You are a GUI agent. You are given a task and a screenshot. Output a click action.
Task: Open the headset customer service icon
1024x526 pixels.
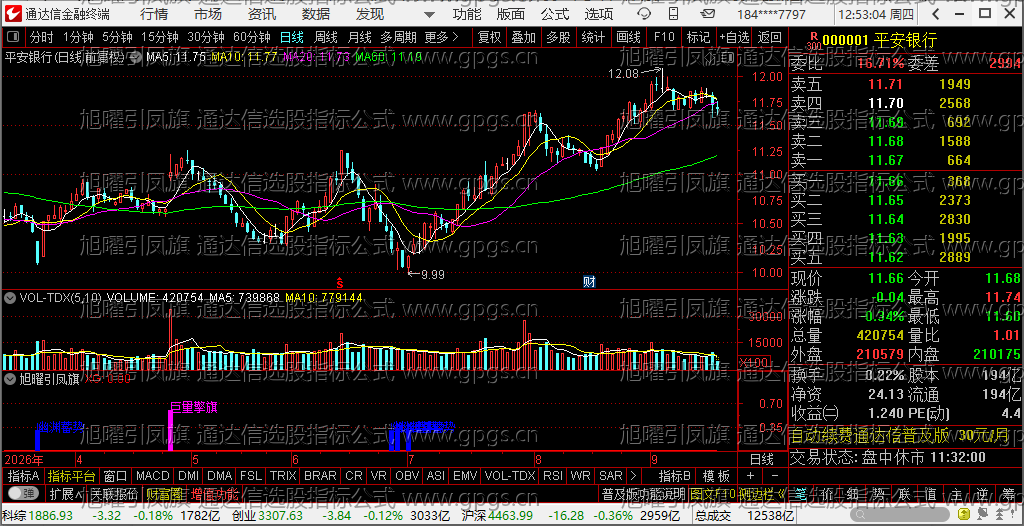click(644, 14)
